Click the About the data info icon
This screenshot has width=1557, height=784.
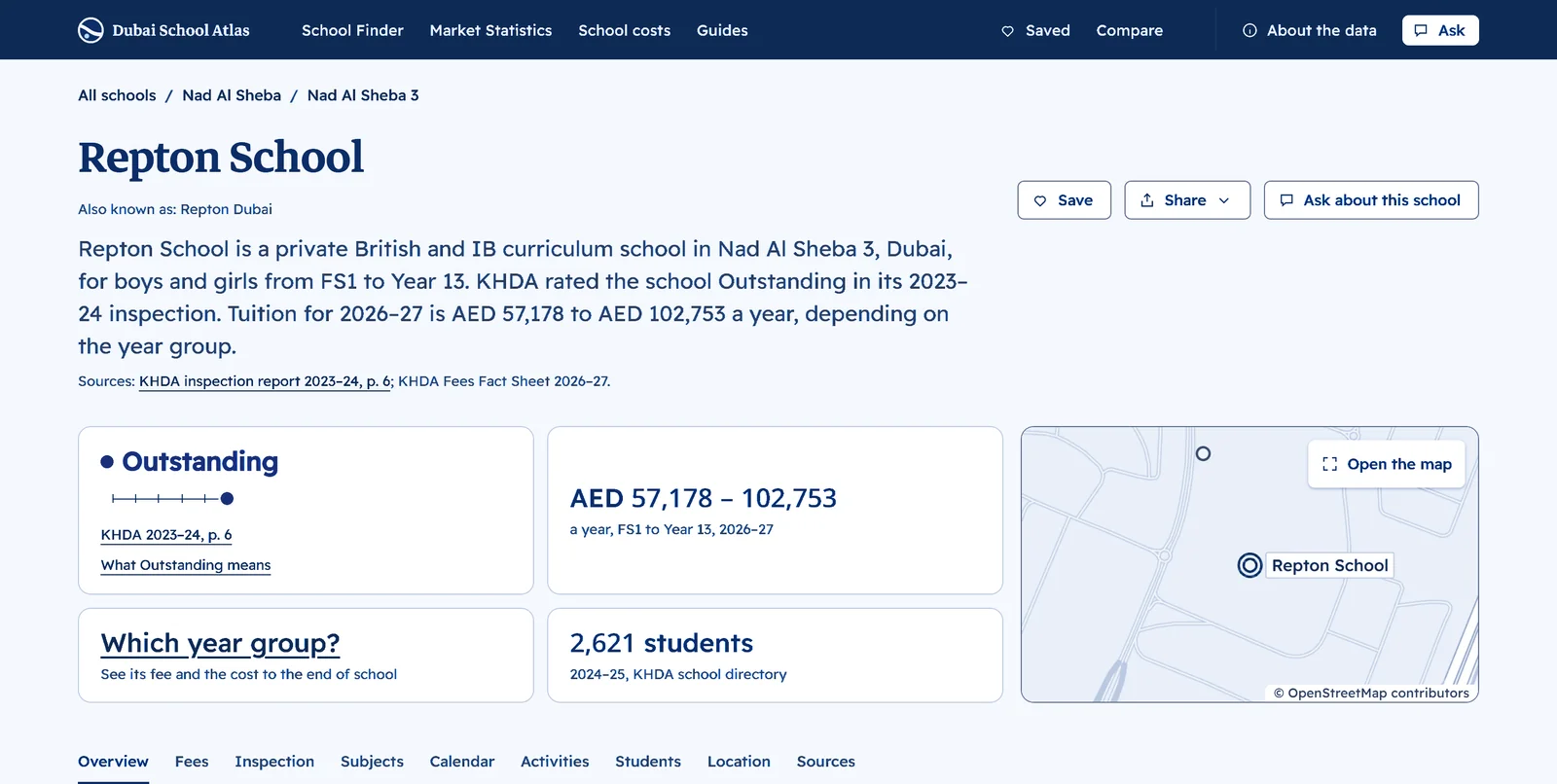[1249, 31]
